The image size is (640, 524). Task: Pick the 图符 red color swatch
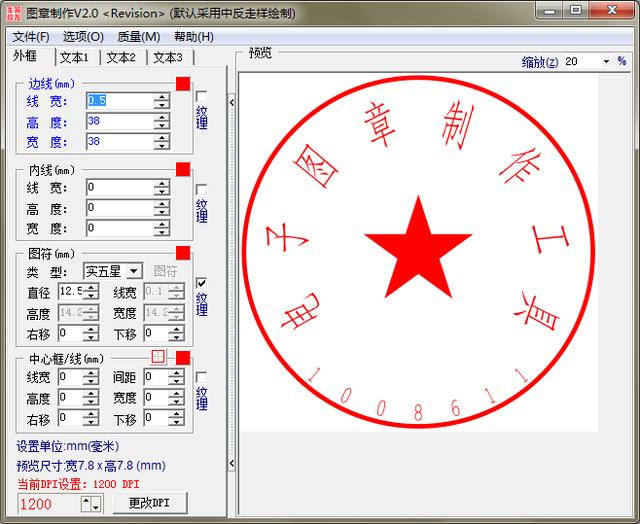point(183,253)
